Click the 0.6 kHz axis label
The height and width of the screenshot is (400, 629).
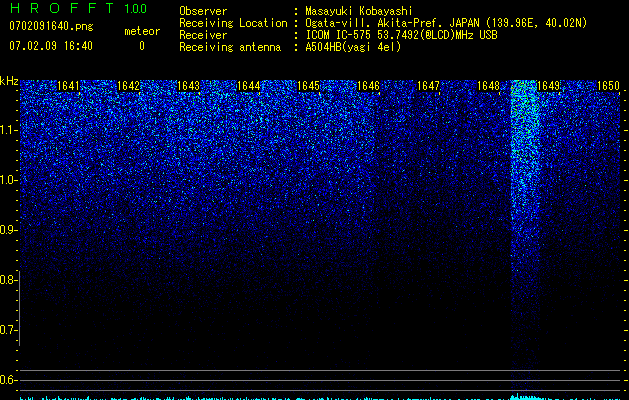click(x=8, y=380)
